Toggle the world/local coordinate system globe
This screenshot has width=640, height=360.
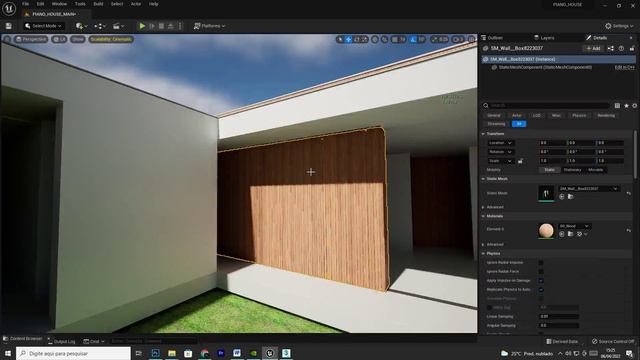click(375, 39)
